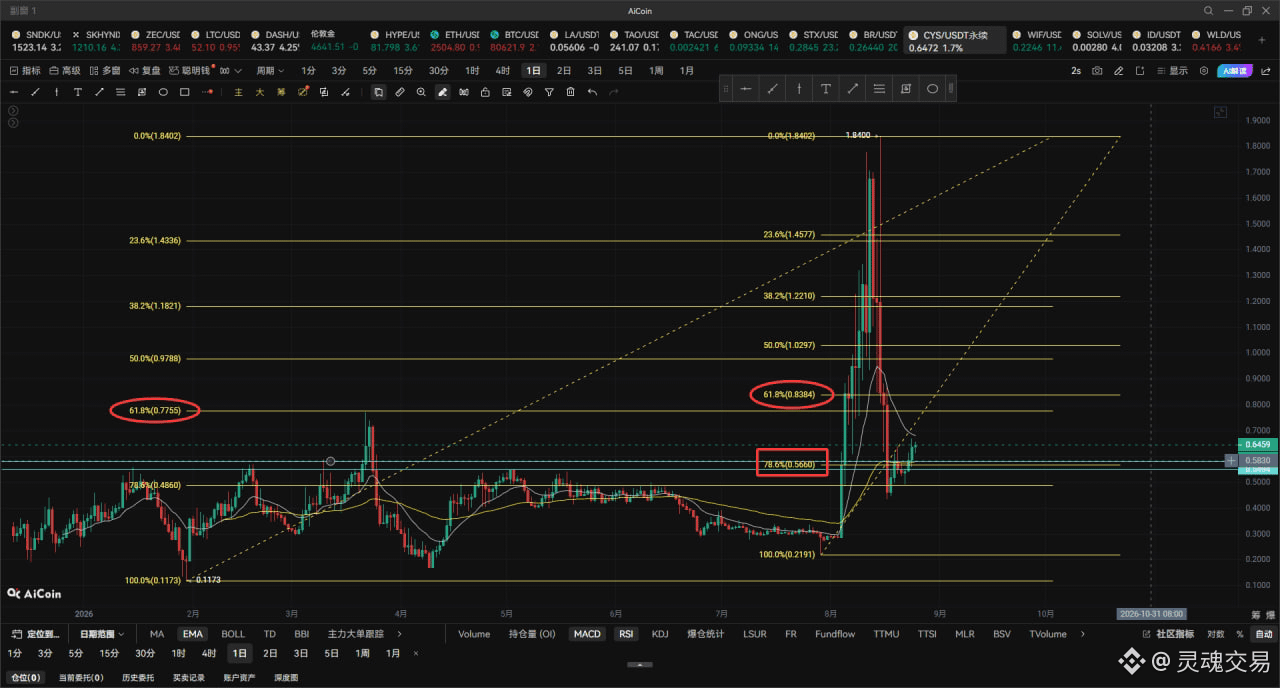Open chart settings hexagon icon
Screen dimensions: 1280x688
(x=1203, y=71)
